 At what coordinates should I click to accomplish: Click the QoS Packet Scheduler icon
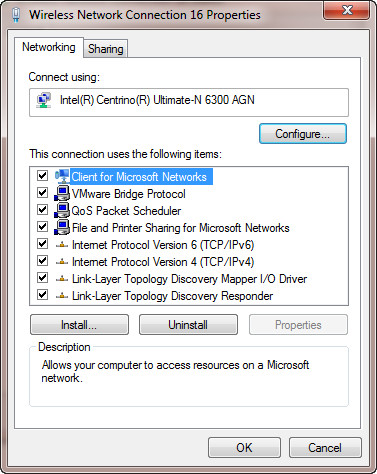(x=62, y=210)
